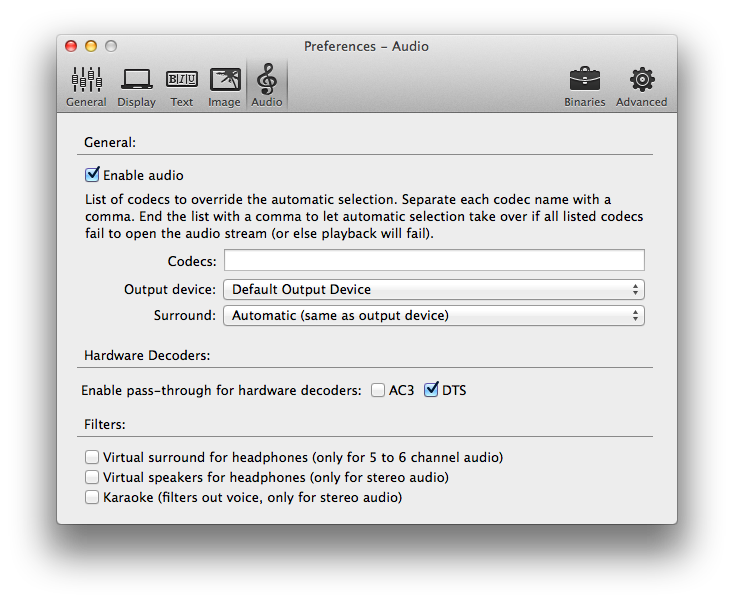Enable virtual surround for headphones
This screenshot has width=734, height=603.
pyautogui.click(x=93, y=457)
